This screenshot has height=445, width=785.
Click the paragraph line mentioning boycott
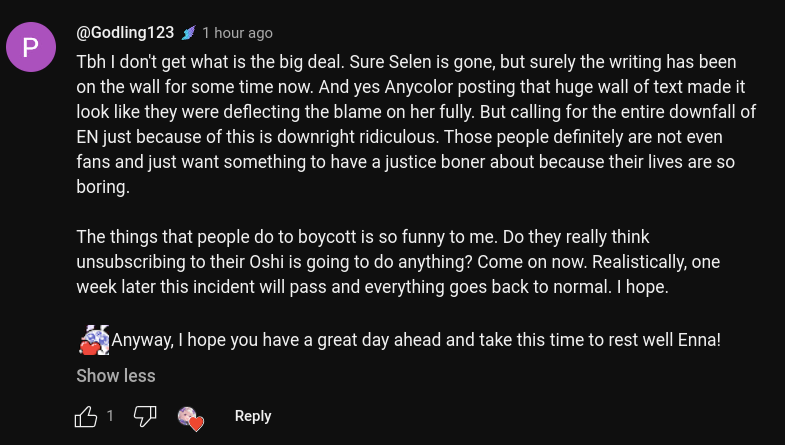click(x=363, y=237)
